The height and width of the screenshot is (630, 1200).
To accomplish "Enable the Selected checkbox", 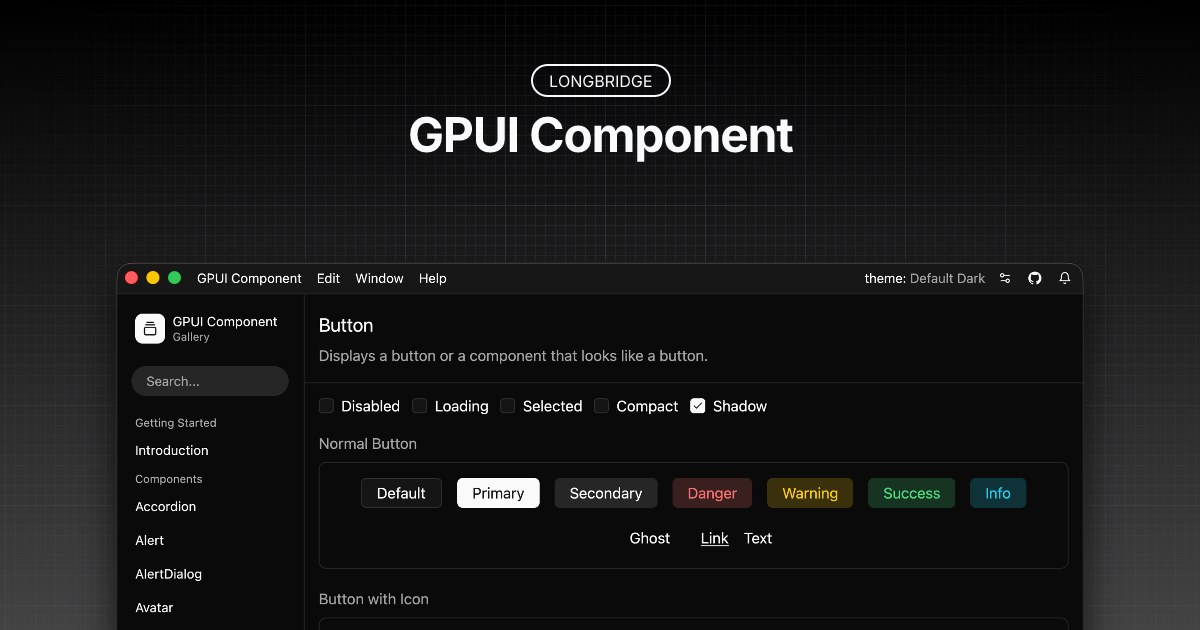I will click(x=507, y=406).
